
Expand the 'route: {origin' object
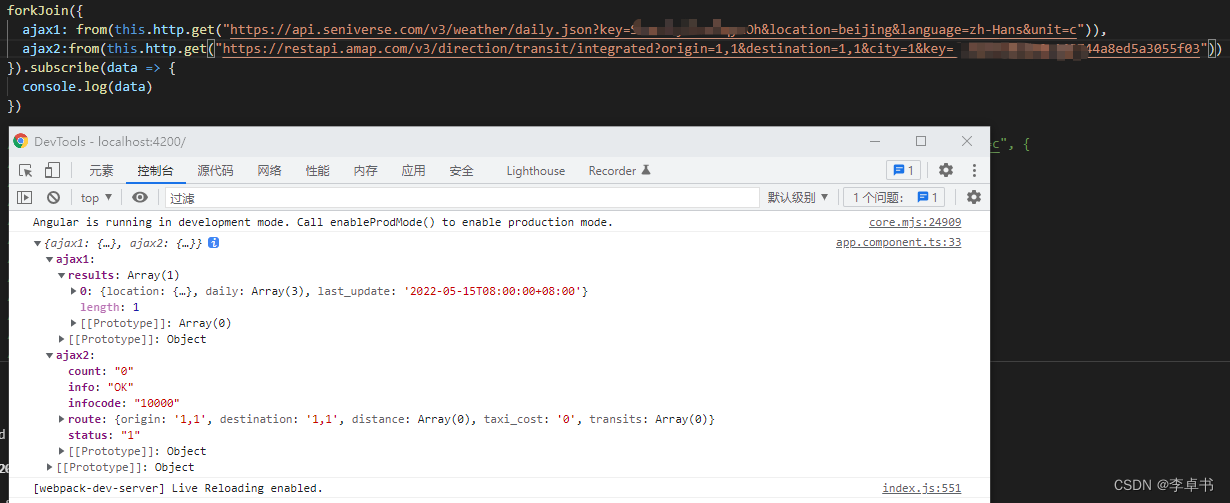click(62, 419)
